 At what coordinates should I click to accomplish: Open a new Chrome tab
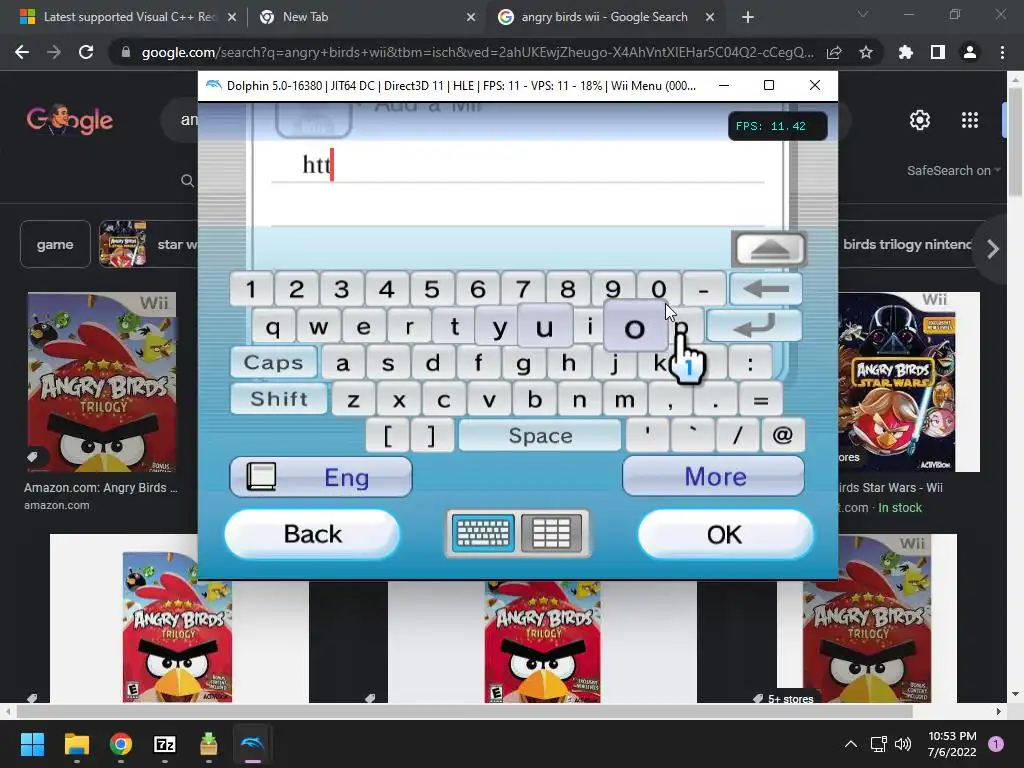click(748, 17)
